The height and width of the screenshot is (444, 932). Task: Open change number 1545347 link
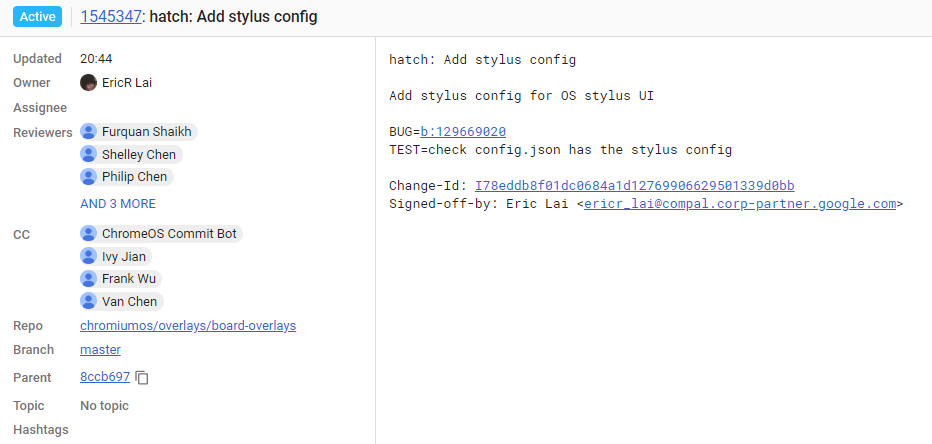[x=111, y=17]
